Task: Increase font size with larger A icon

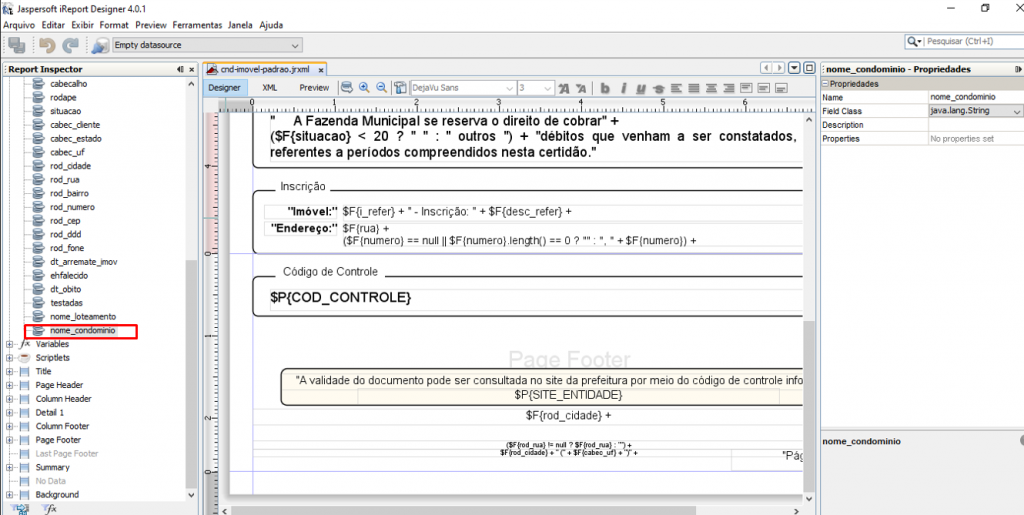Action: tap(564, 88)
